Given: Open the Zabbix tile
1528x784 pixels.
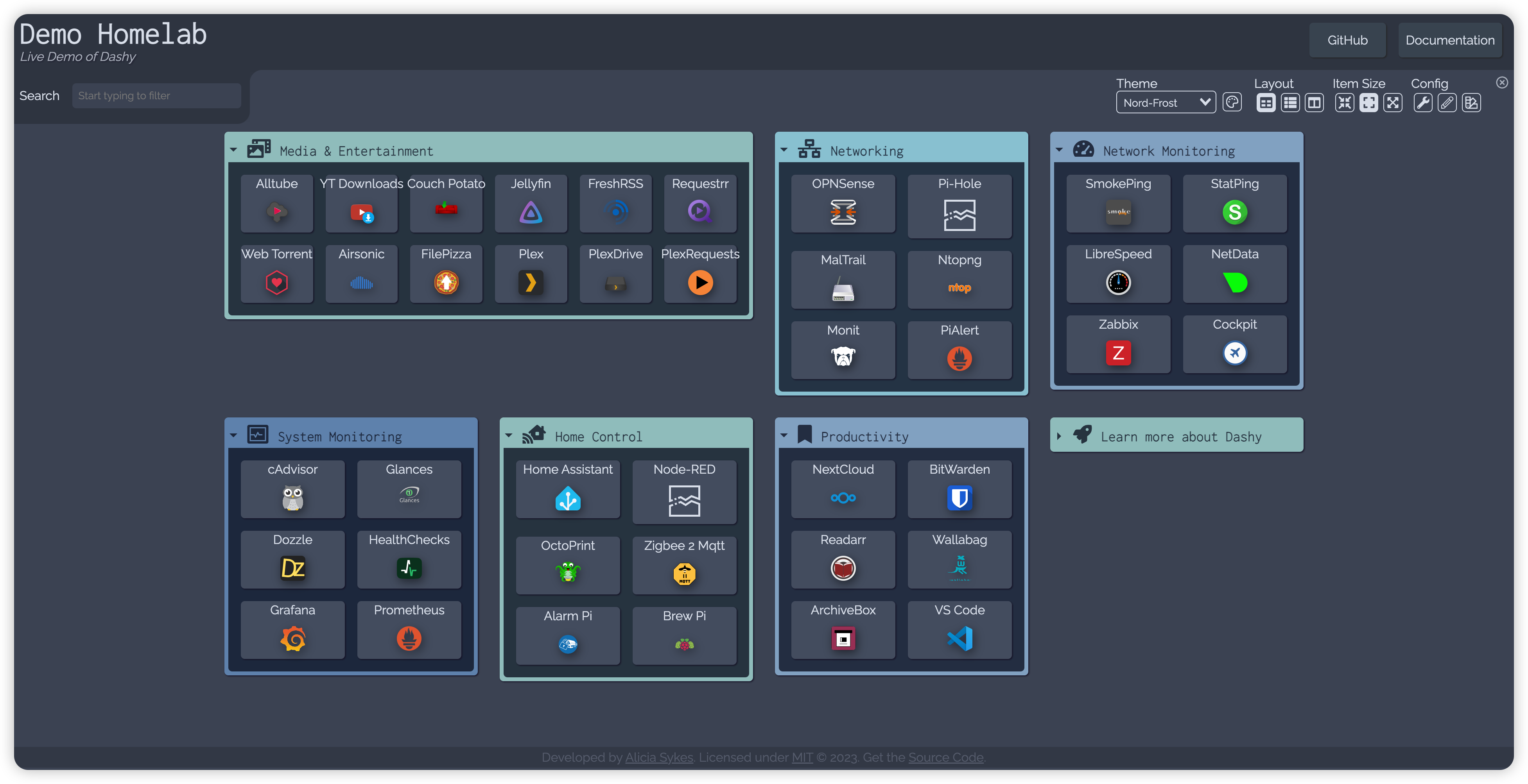Looking at the screenshot, I should (x=1118, y=344).
